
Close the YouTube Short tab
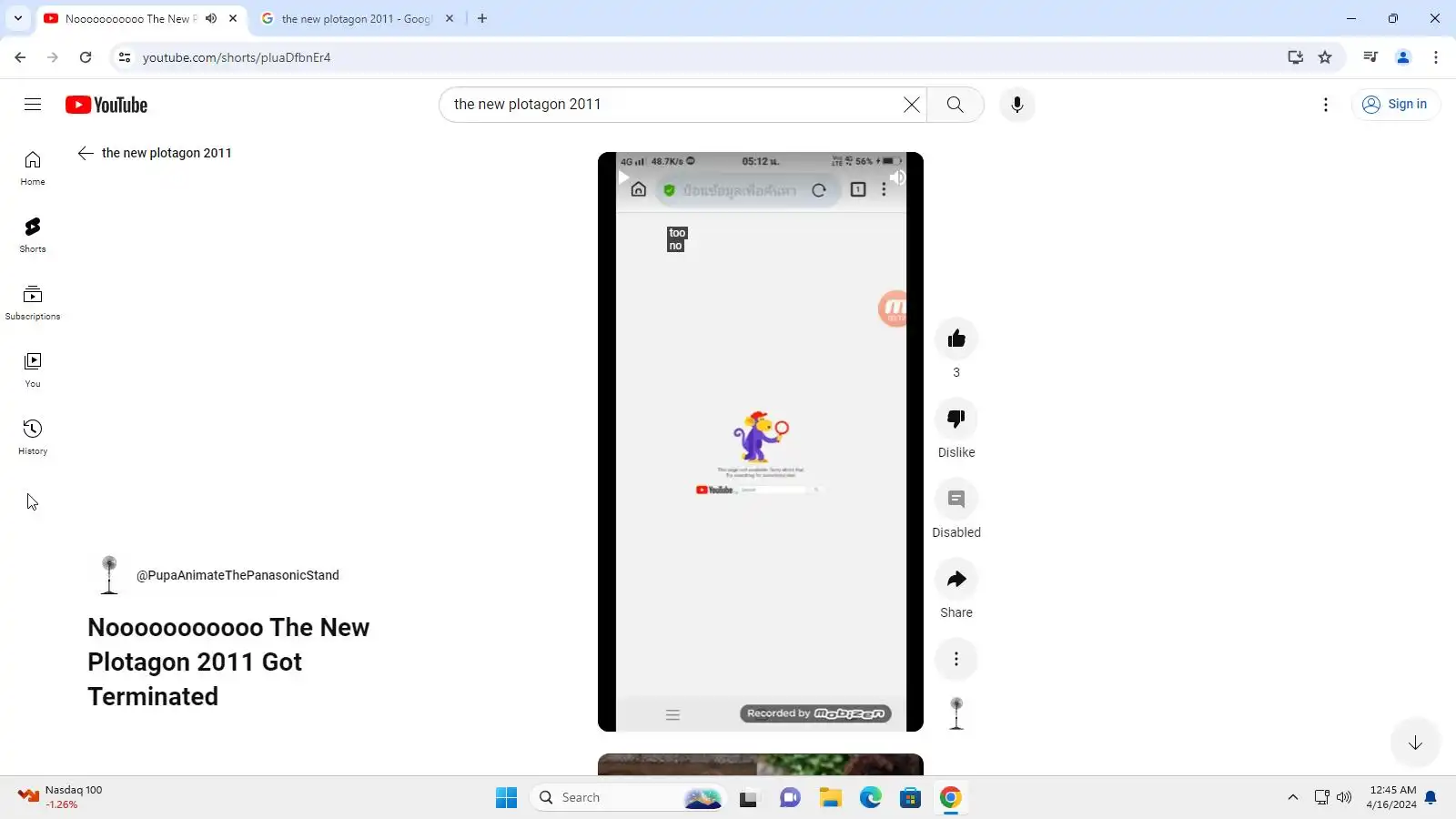[x=233, y=18]
